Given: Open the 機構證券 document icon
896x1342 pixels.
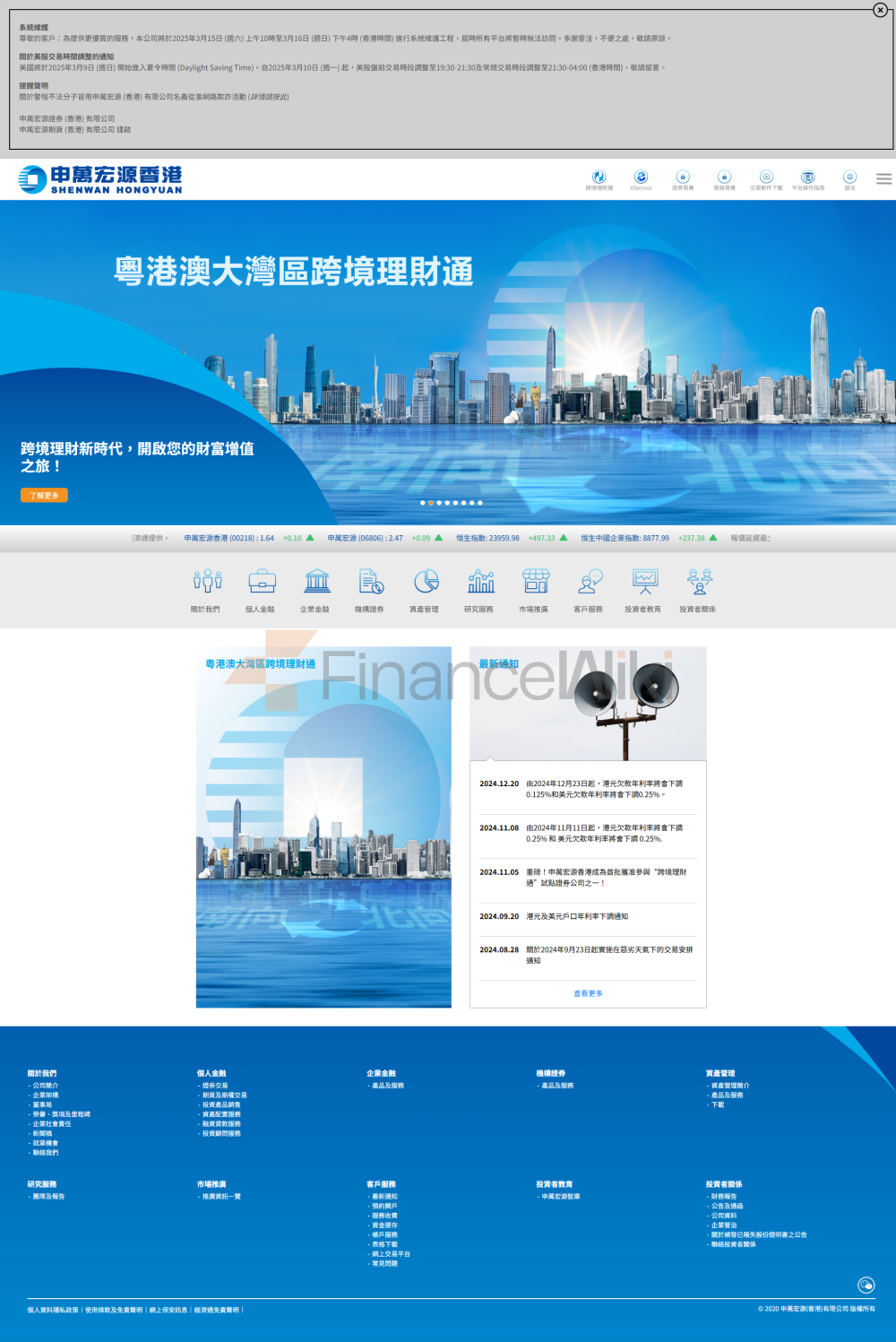Looking at the screenshot, I should 371,582.
